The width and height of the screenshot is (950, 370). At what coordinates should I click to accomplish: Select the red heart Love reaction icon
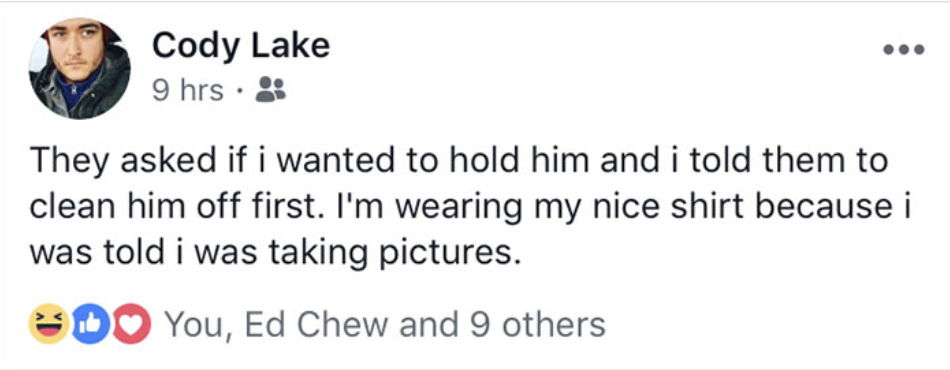131,325
